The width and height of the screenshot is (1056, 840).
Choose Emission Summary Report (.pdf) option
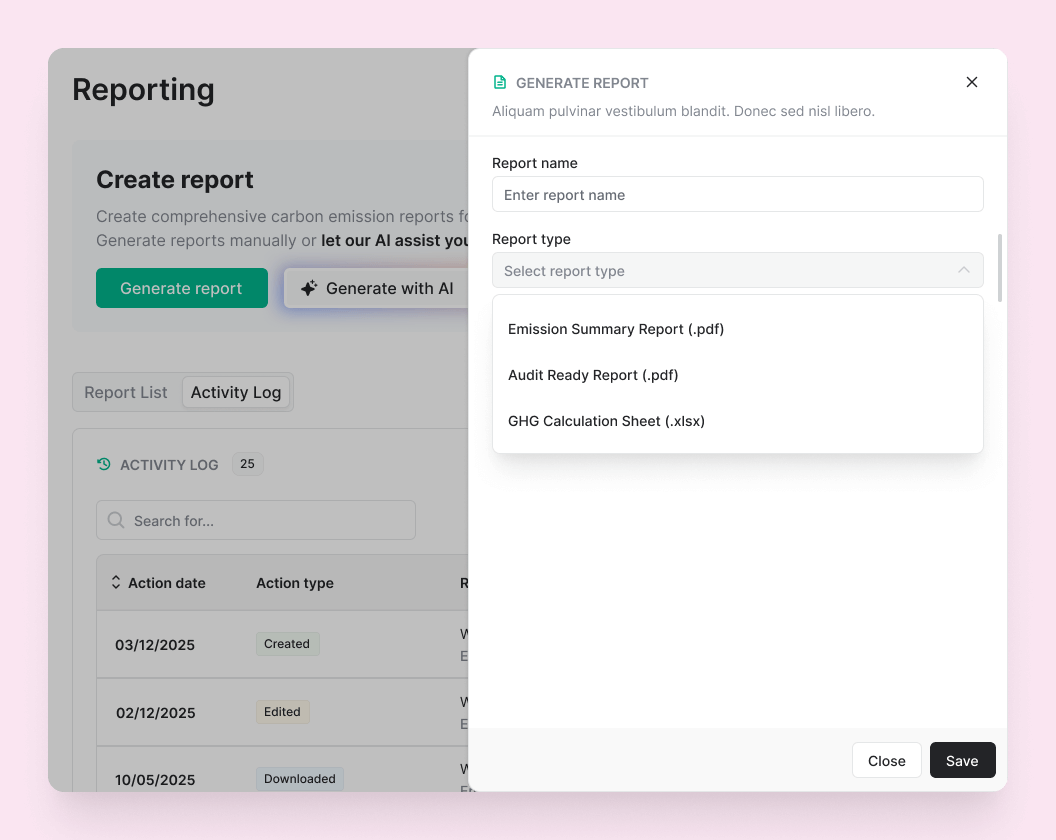coord(737,329)
